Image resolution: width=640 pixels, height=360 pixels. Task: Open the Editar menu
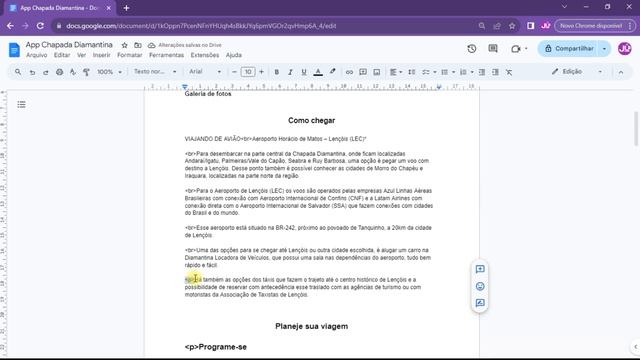point(62,55)
